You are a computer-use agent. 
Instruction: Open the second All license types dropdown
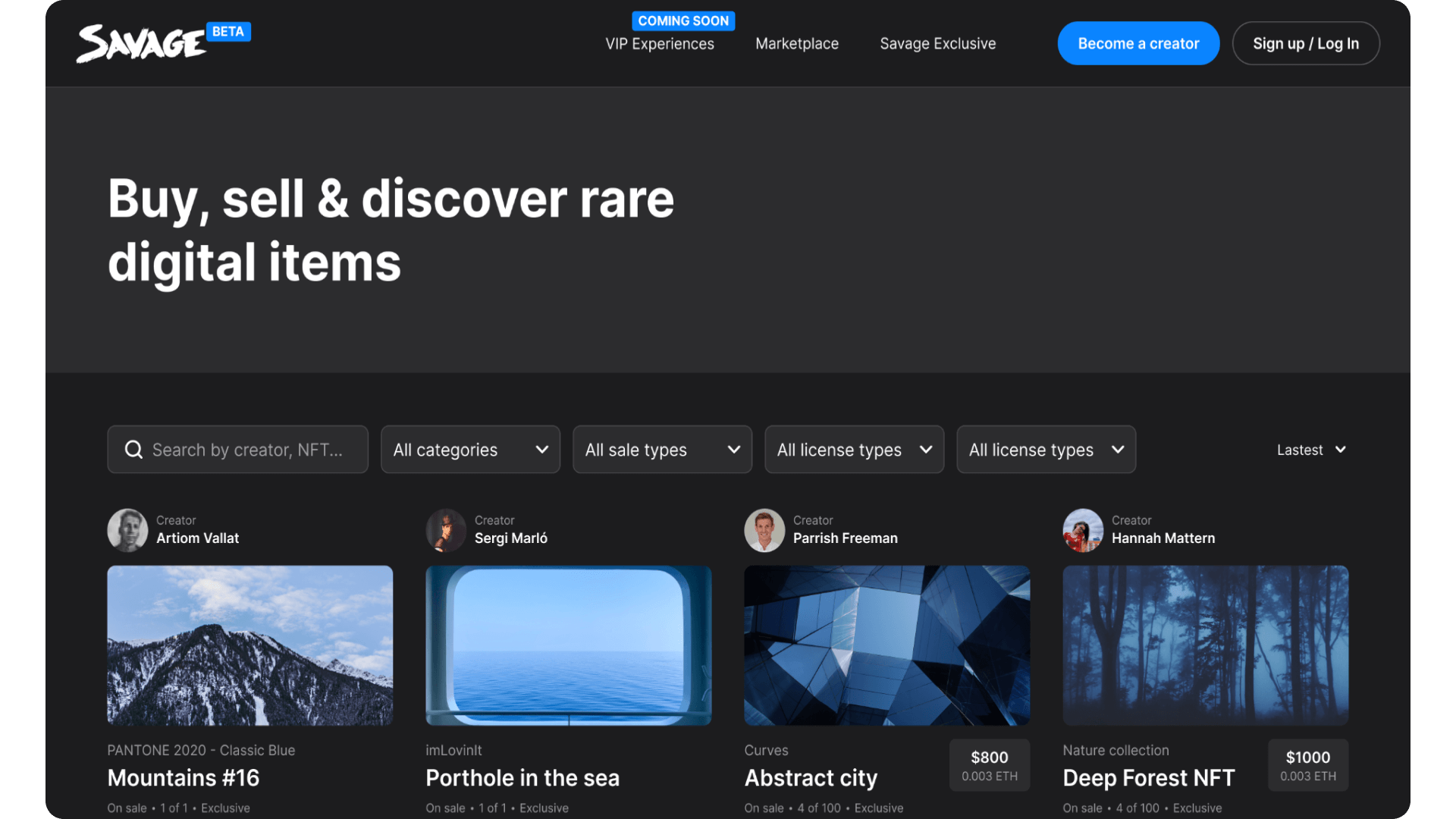1046,450
